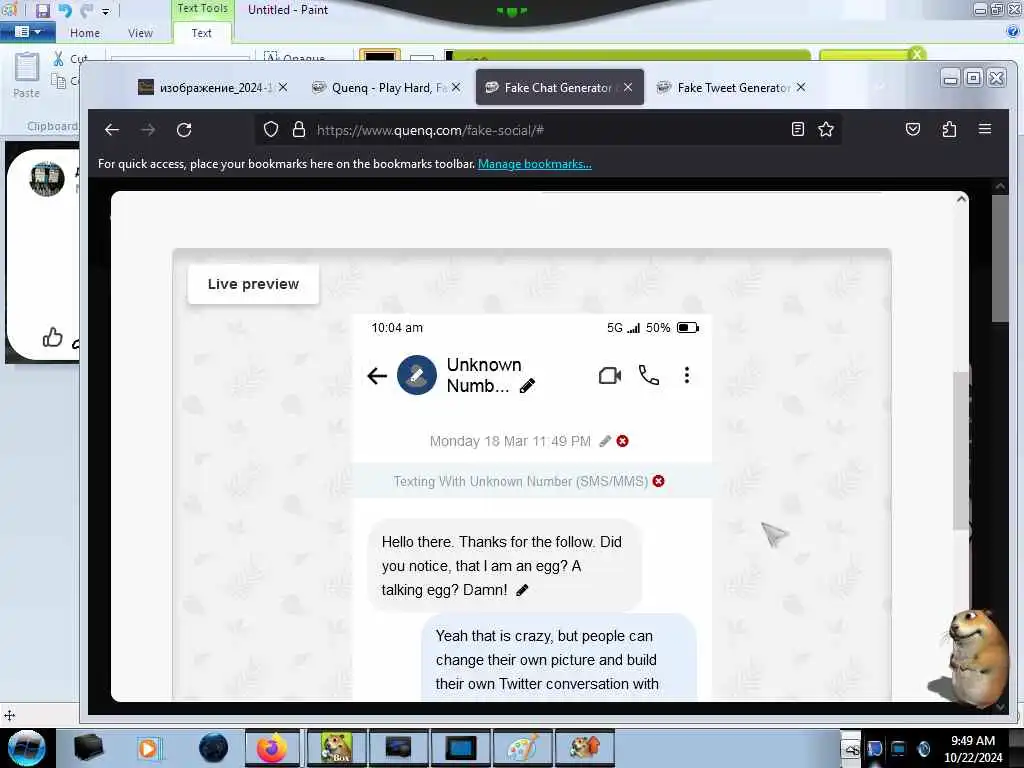Open the View tab in Paint
The height and width of the screenshot is (768, 1024).
140,33
